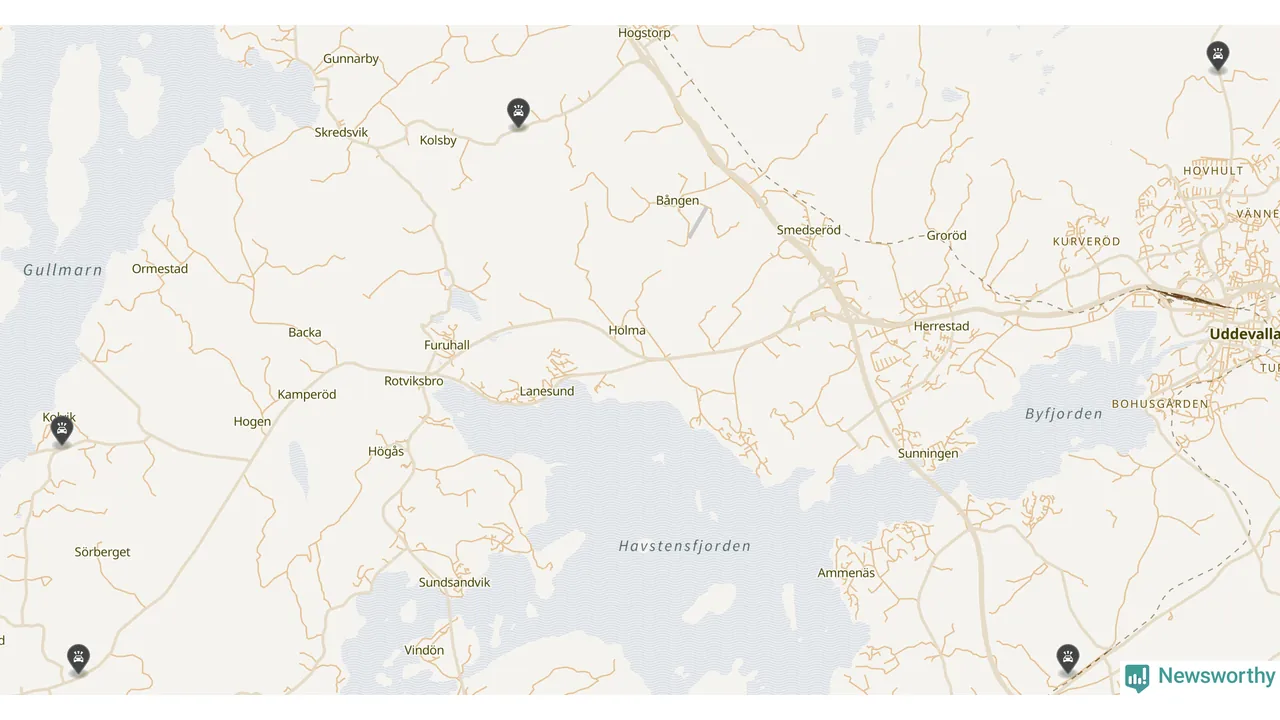1280x720 pixels.
Task: Click the Bången place label
Action: coord(677,201)
